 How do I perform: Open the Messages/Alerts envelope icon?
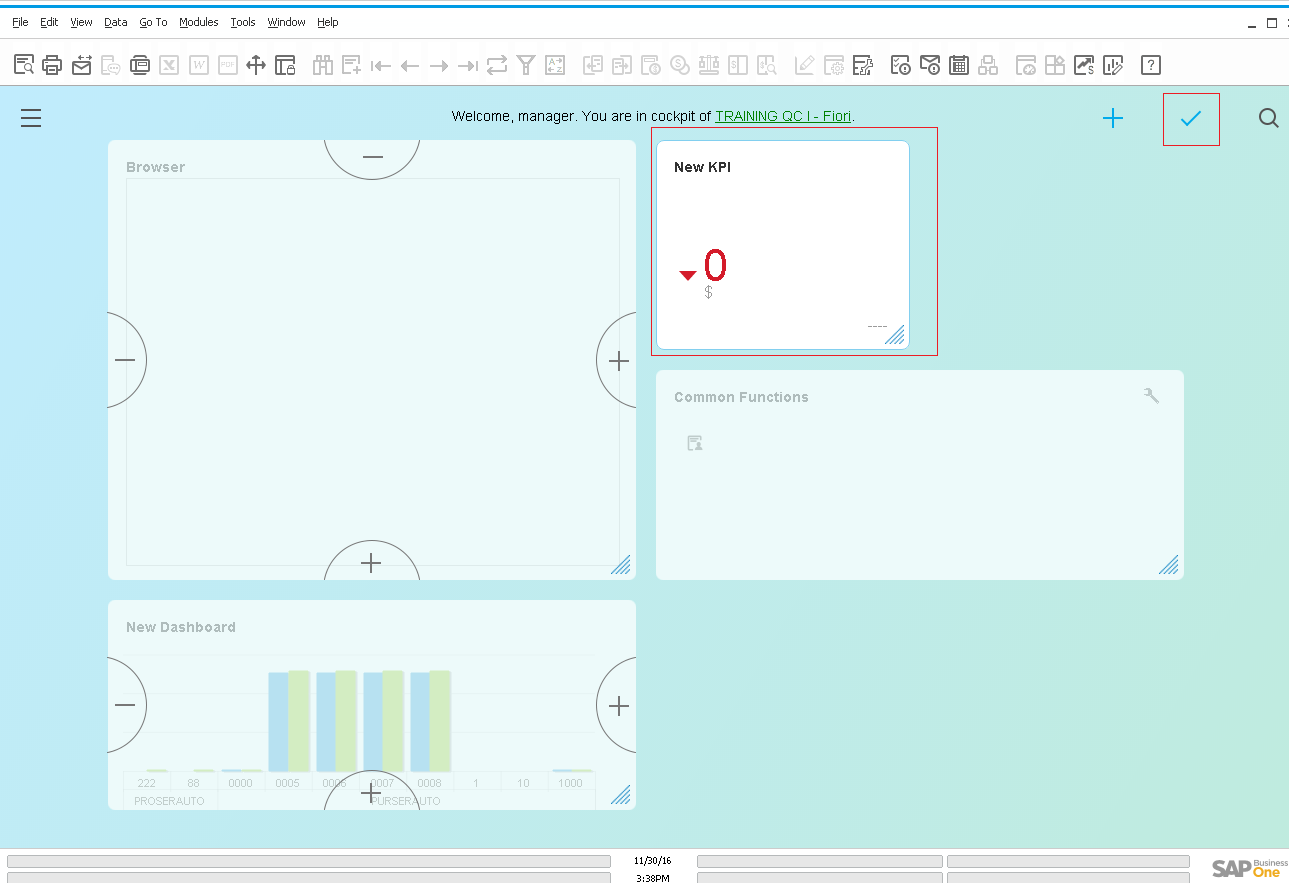tap(930, 65)
